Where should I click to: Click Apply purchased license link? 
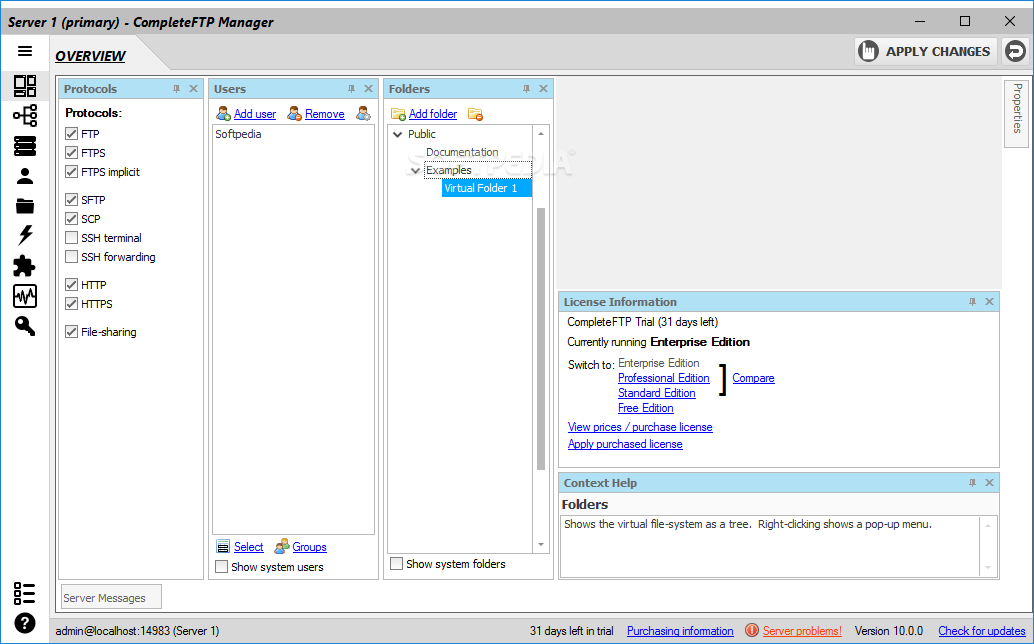(625, 444)
